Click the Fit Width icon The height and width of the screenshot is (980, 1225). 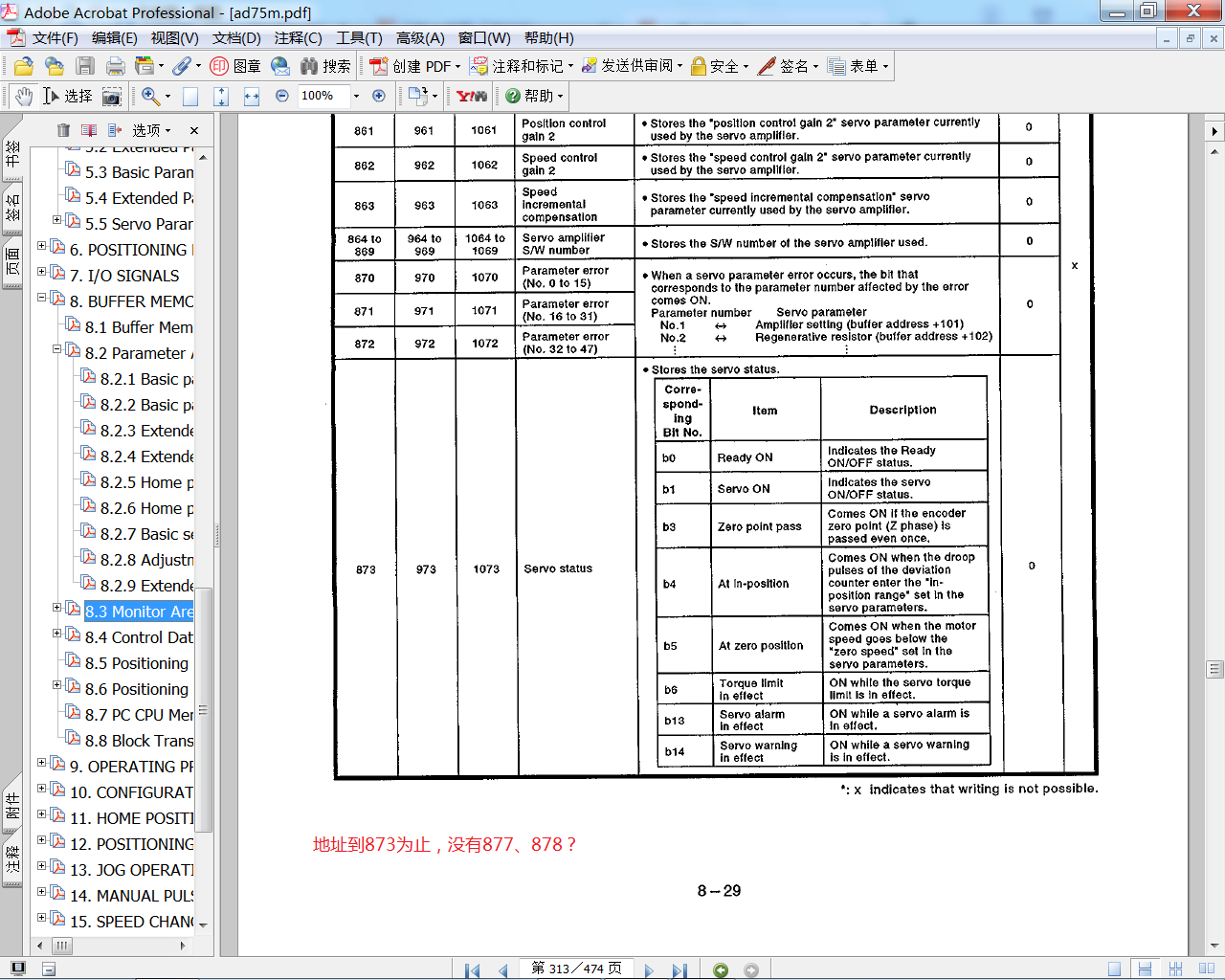[252, 96]
